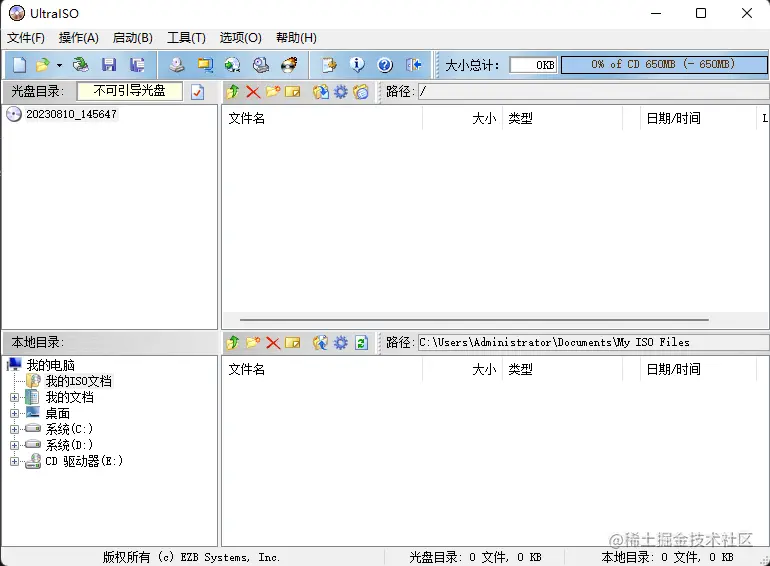Screen dimensions: 770x566
Task: Select 我的文档 in the local tree
Action: (x=69, y=398)
